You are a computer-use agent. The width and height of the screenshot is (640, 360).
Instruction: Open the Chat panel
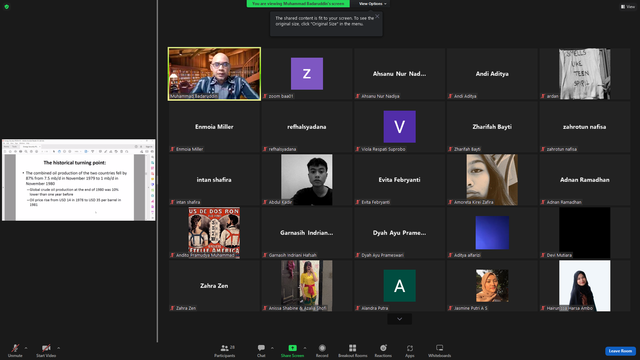coord(261,350)
